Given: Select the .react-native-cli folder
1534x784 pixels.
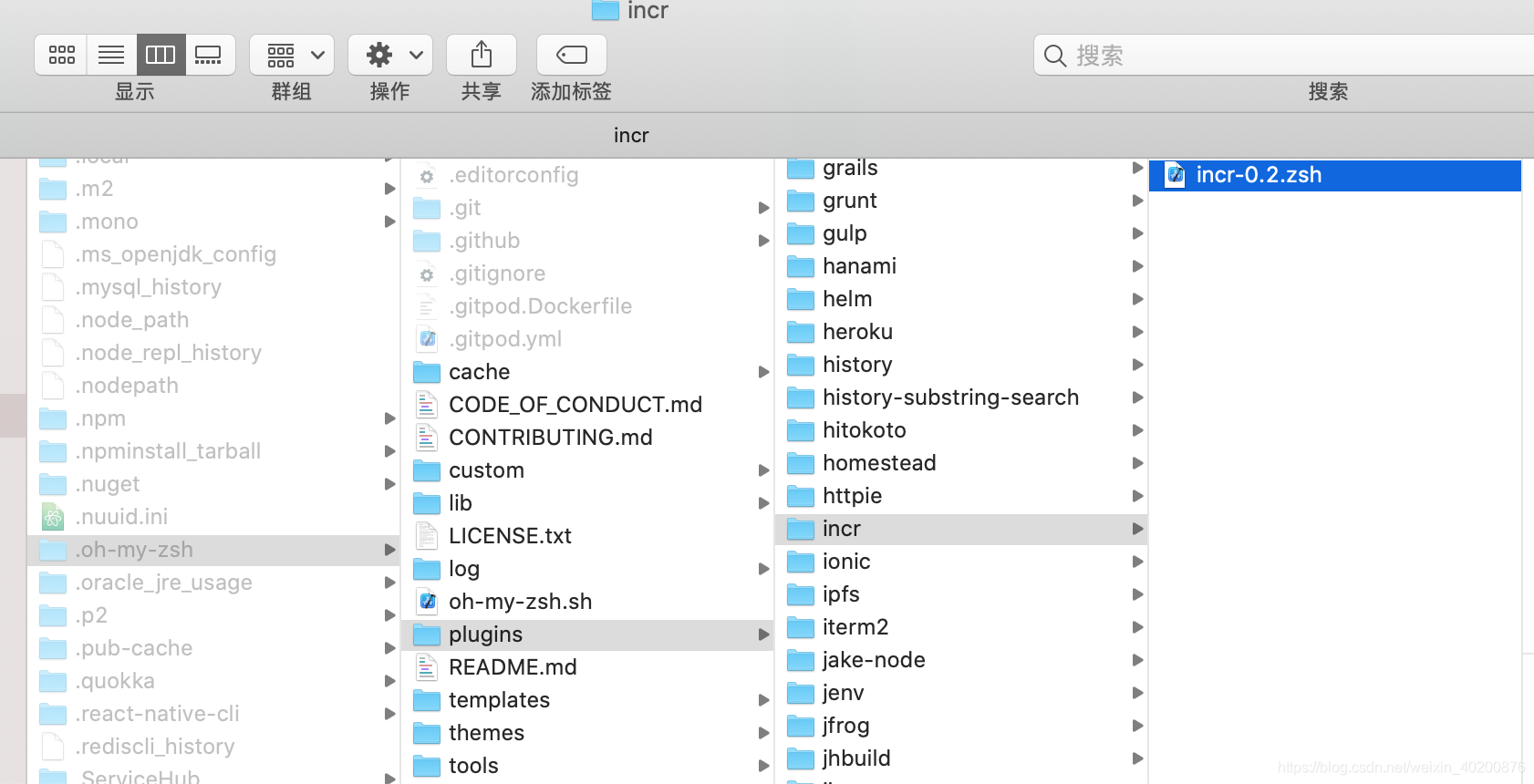Looking at the screenshot, I should [x=214, y=714].
